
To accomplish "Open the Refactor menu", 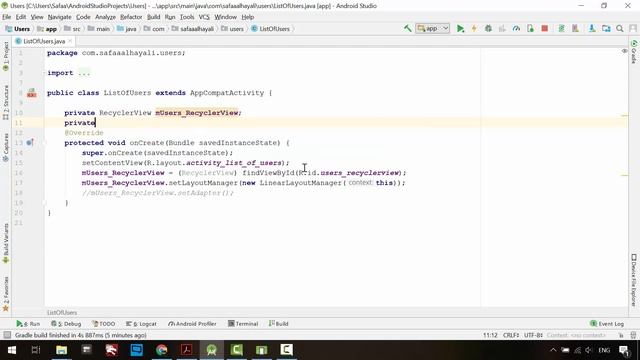I will (131, 17).
